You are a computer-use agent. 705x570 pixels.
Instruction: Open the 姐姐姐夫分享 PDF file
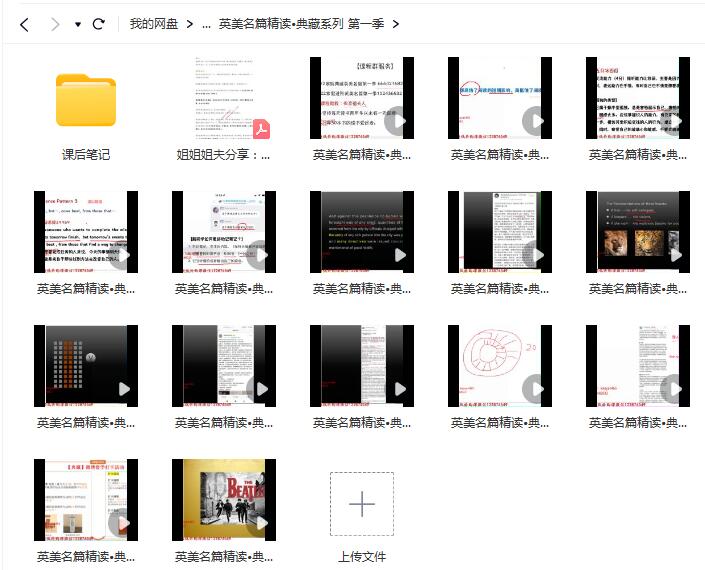(224, 99)
